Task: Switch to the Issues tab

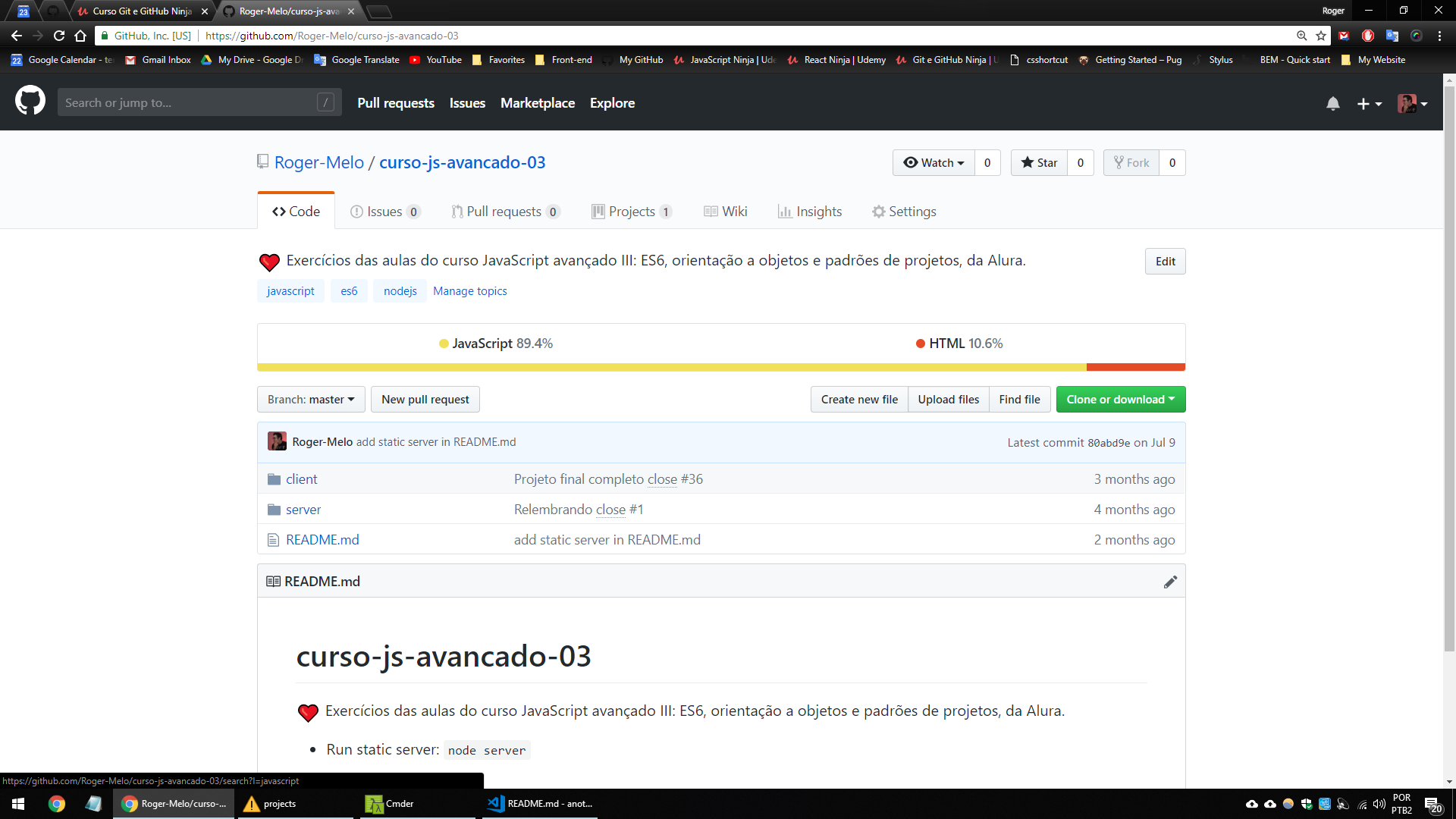Action: (x=384, y=212)
